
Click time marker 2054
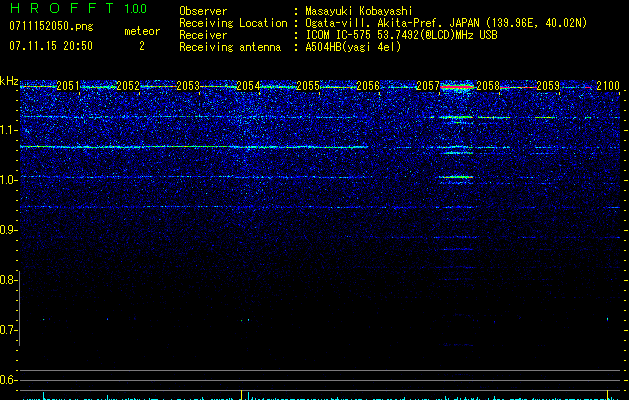248,85
